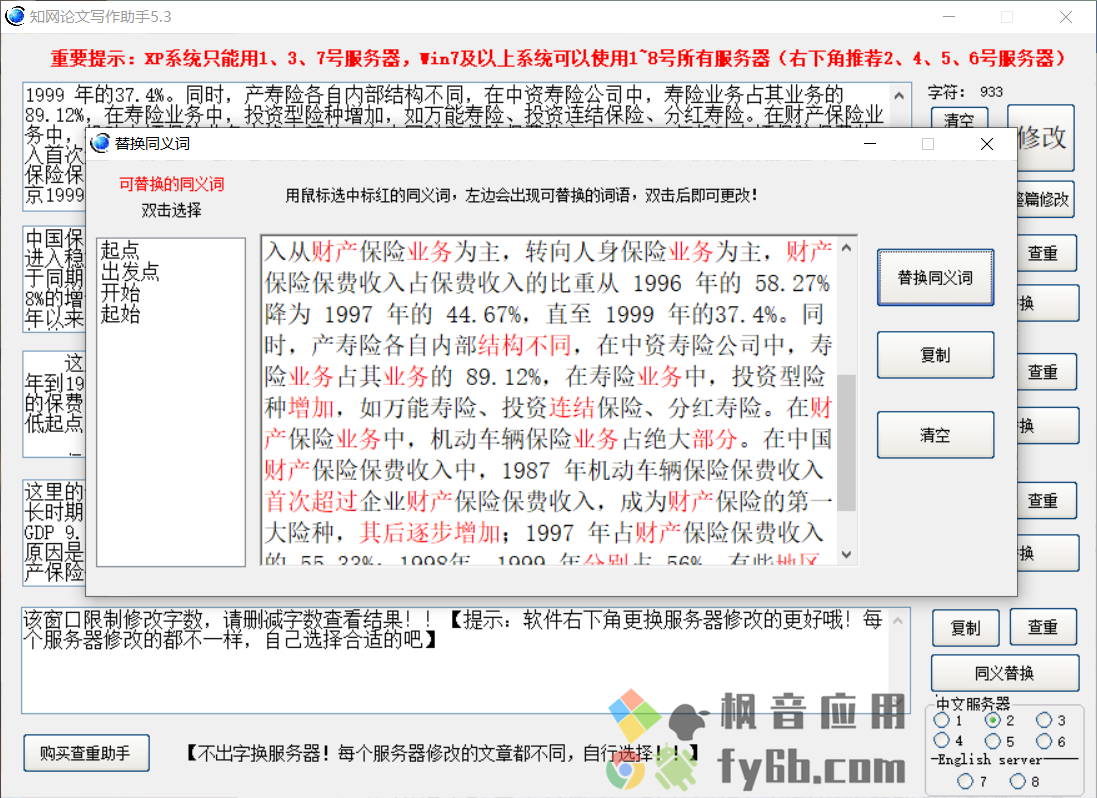Click the 清空 button in the synonym dialog
The height and width of the screenshot is (798, 1097).
pos(935,435)
